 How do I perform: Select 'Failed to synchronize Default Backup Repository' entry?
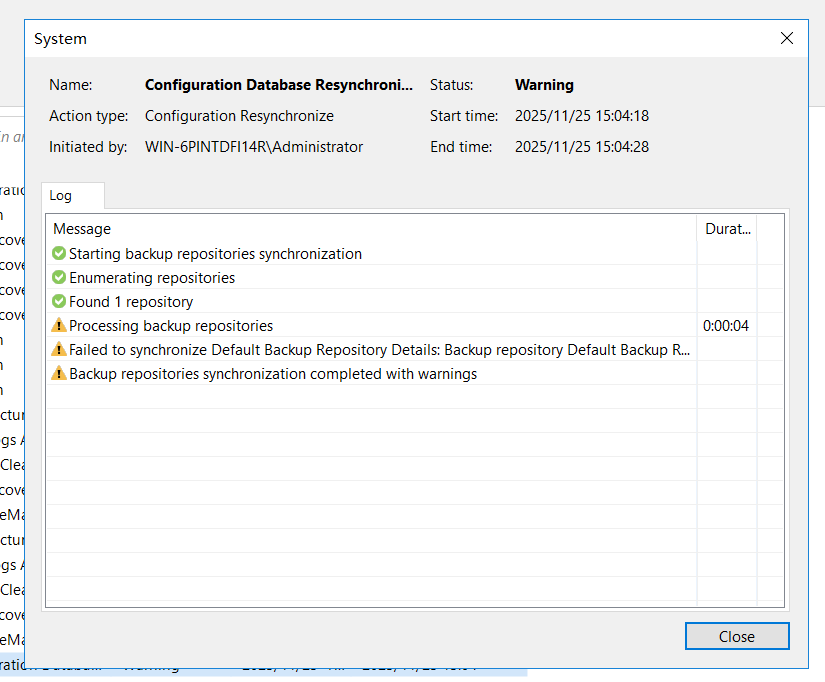point(415,350)
